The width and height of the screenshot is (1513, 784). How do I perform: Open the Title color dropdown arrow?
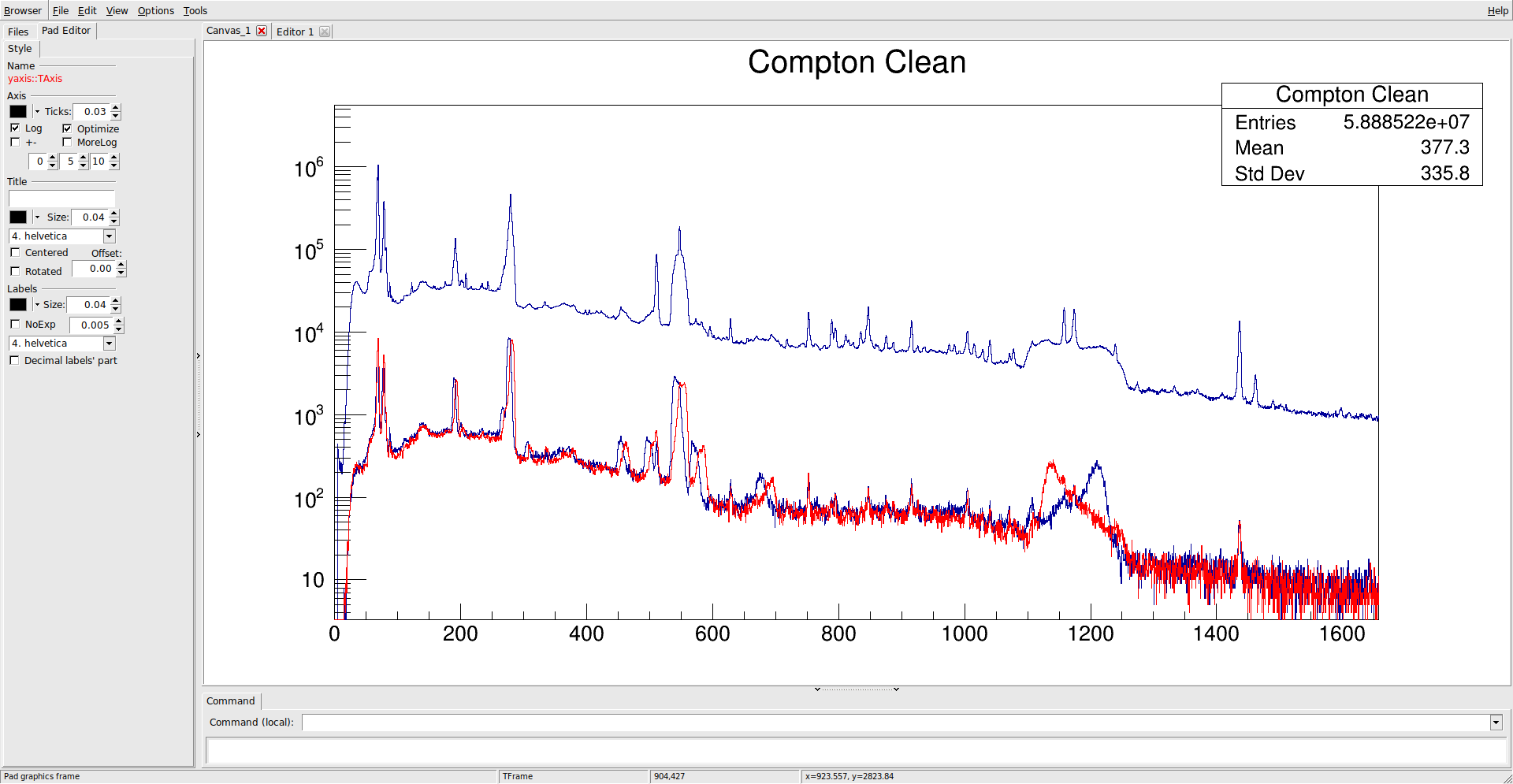(x=37, y=217)
